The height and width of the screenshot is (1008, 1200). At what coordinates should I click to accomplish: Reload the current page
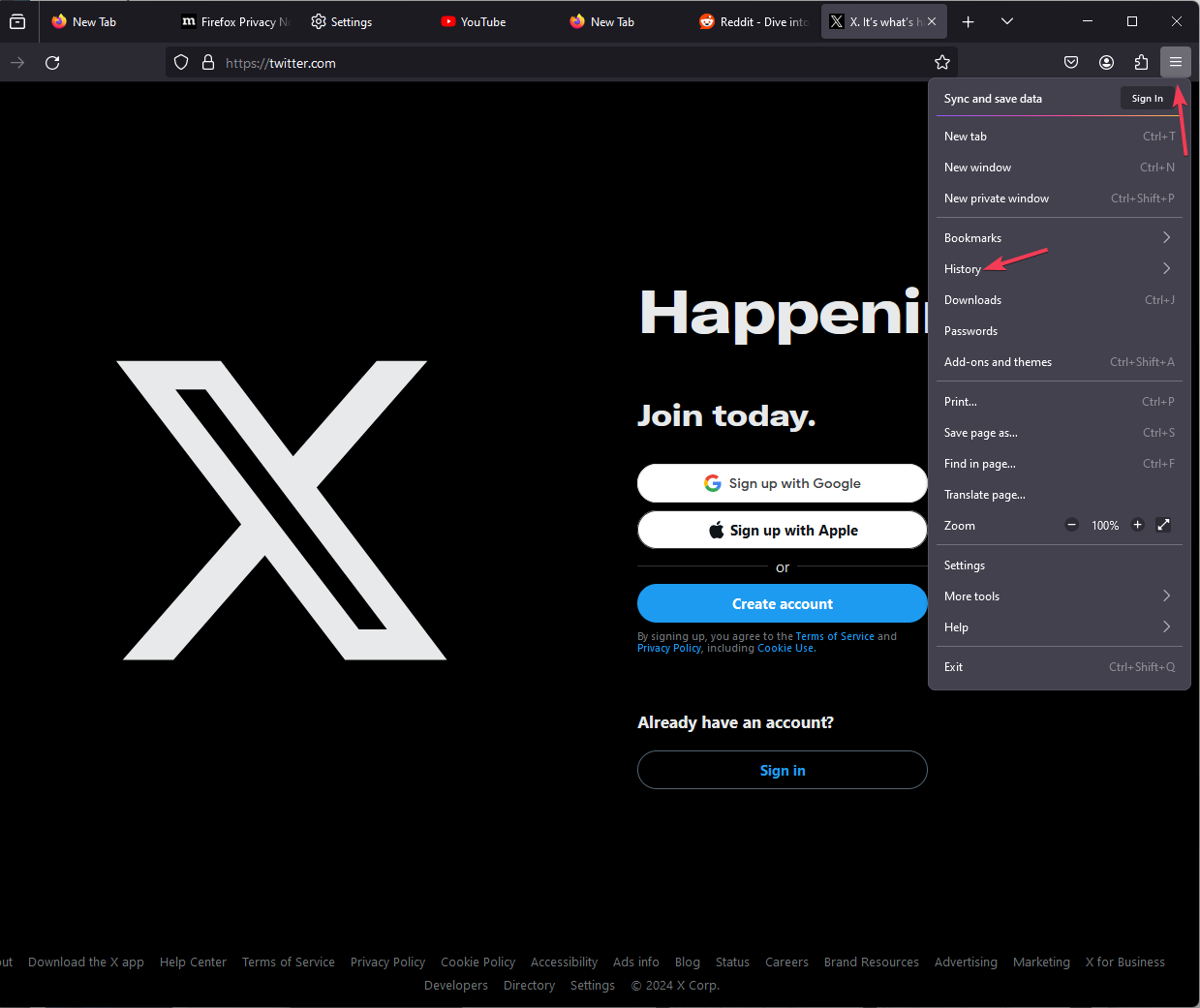52,63
